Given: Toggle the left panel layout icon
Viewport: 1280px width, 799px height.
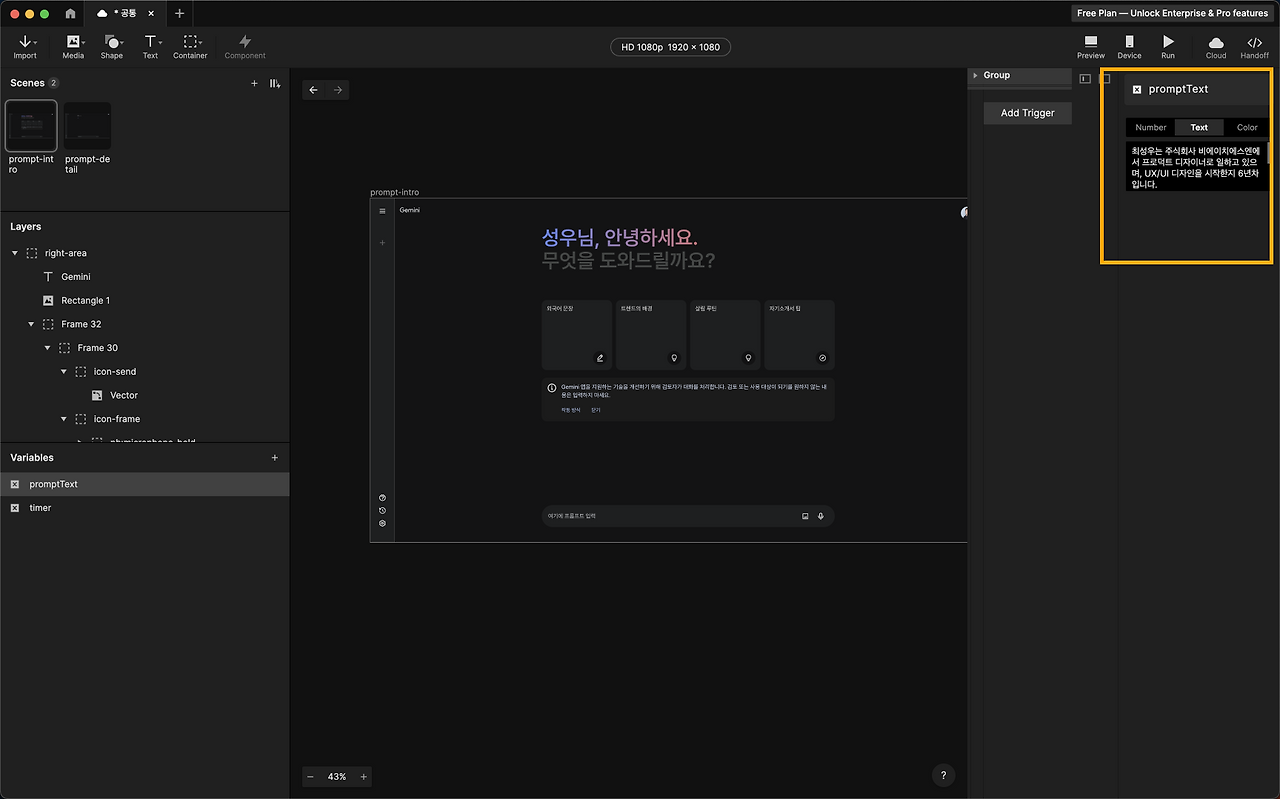Looking at the screenshot, I should pos(1085,78).
